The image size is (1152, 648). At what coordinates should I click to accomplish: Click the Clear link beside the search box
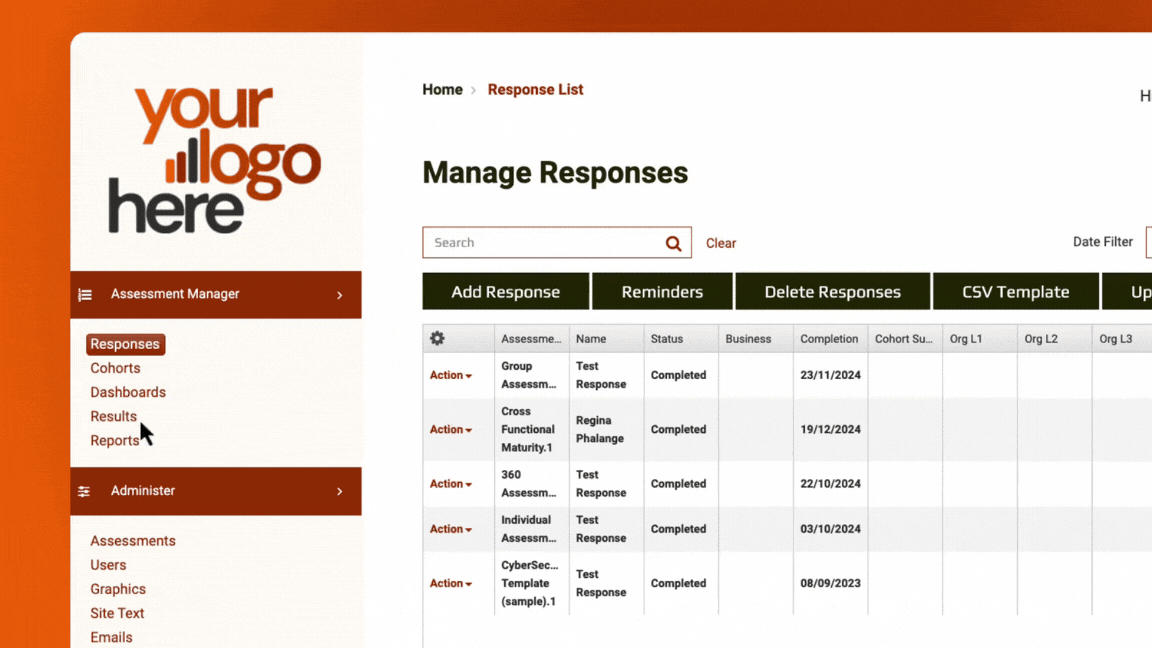click(721, 242)
